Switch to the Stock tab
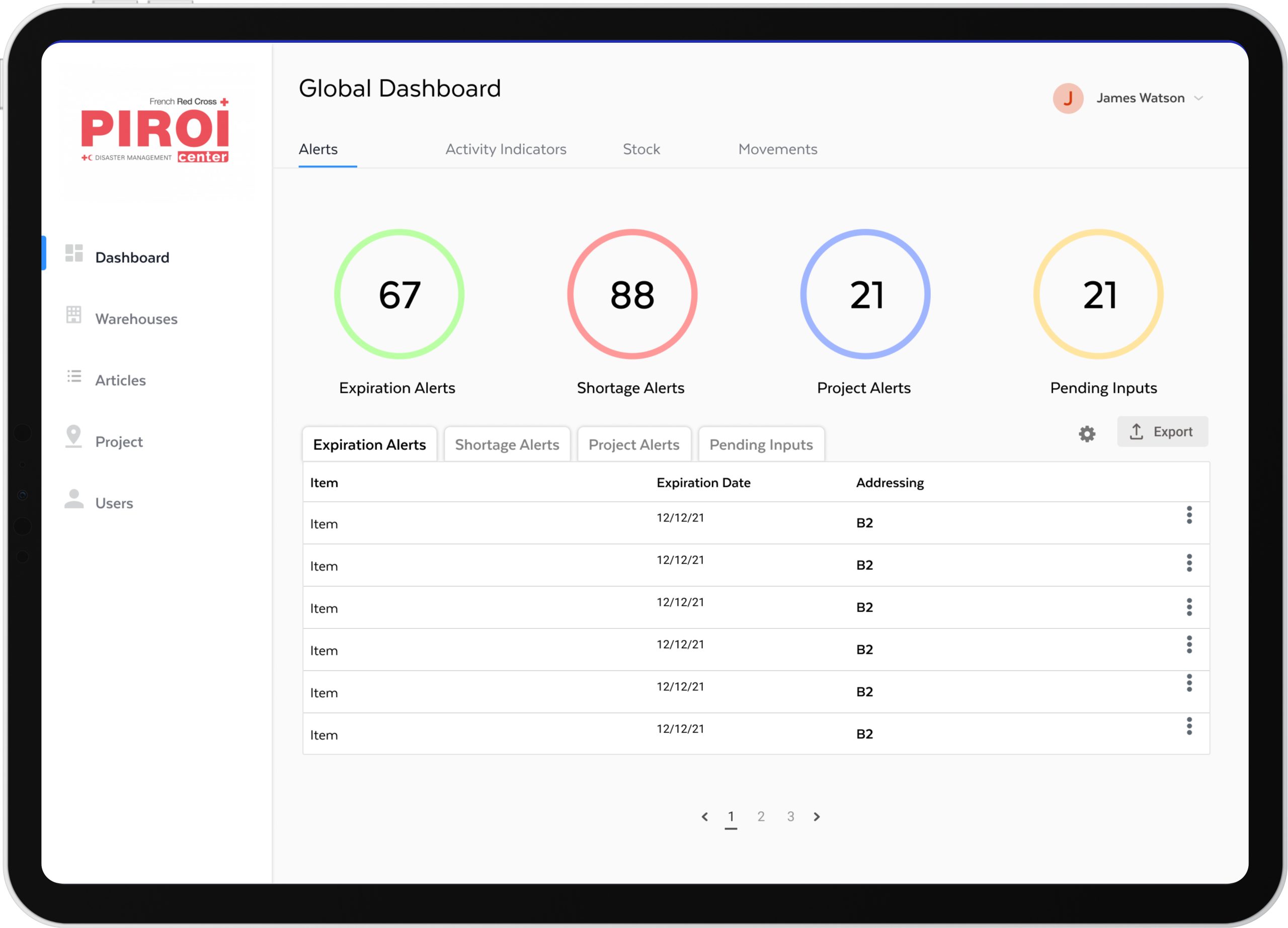The width and height of the screenshot is (1288, 928). tap(641, 149)
